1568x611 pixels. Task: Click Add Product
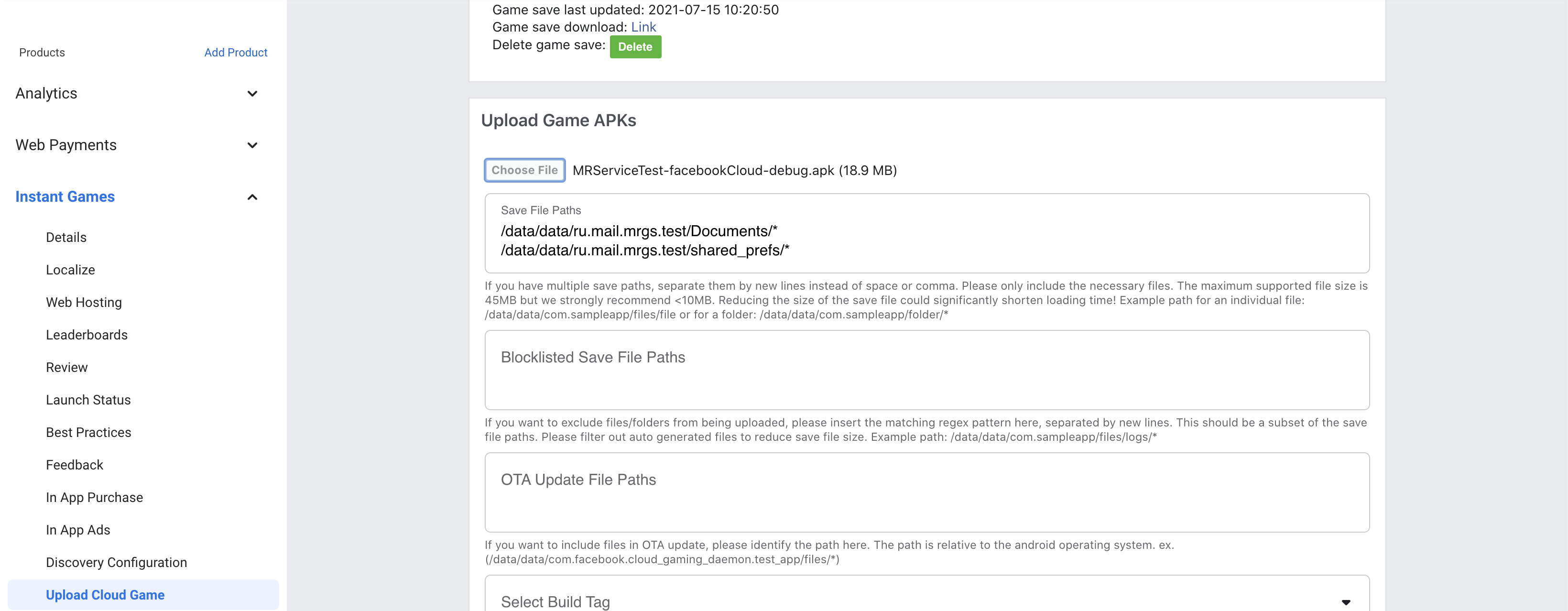(x=236, y=52)
